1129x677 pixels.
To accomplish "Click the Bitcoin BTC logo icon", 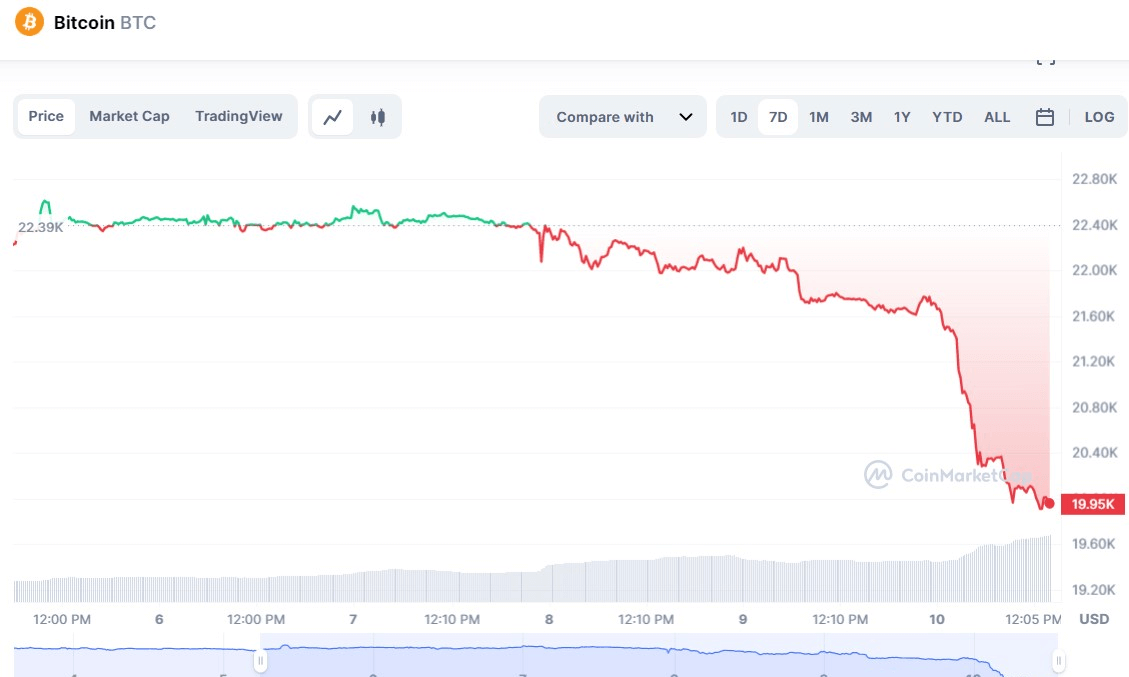I will coord(28,21).
